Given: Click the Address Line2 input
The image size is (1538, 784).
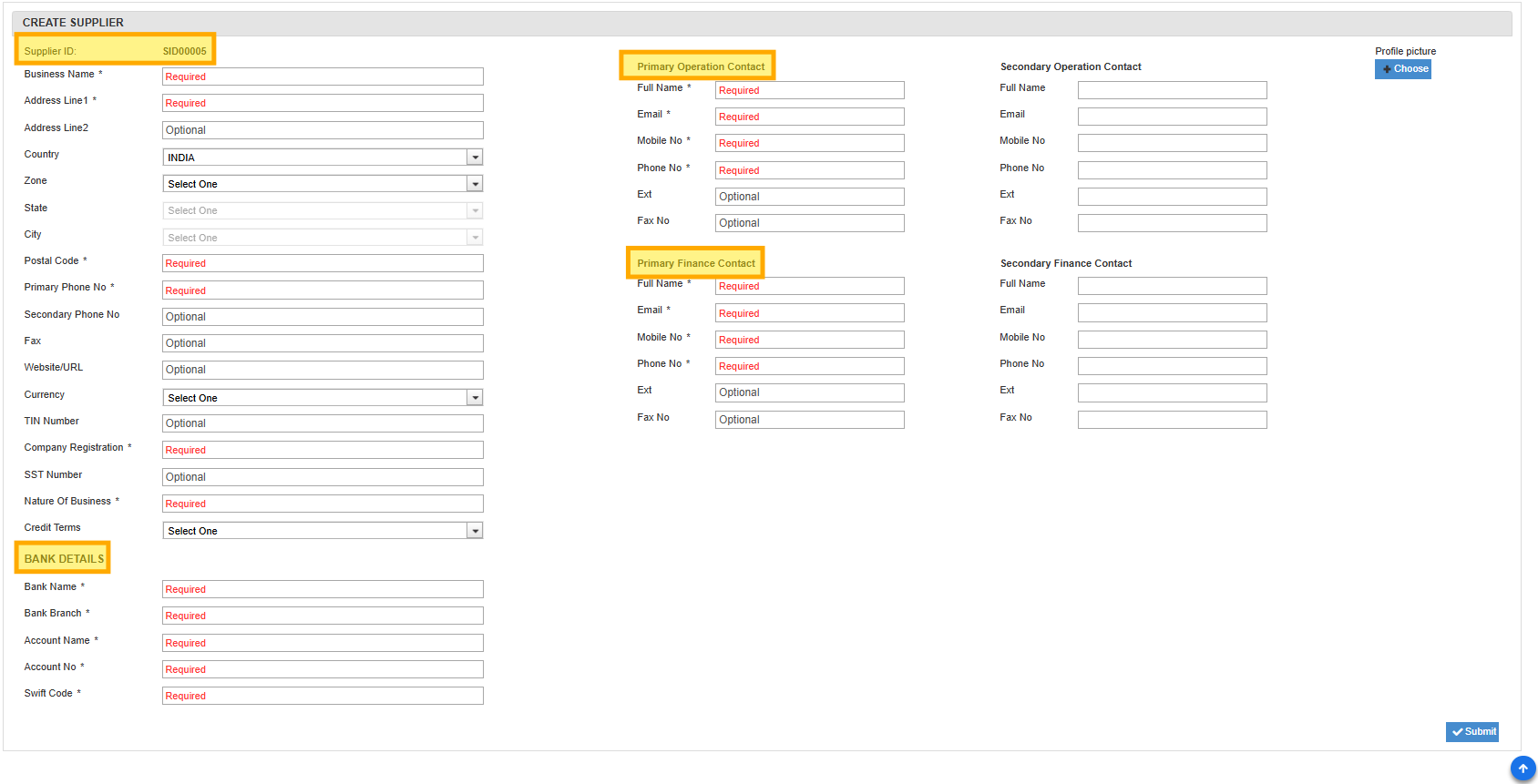Looking at the screenshot, I should click(323, 130).
